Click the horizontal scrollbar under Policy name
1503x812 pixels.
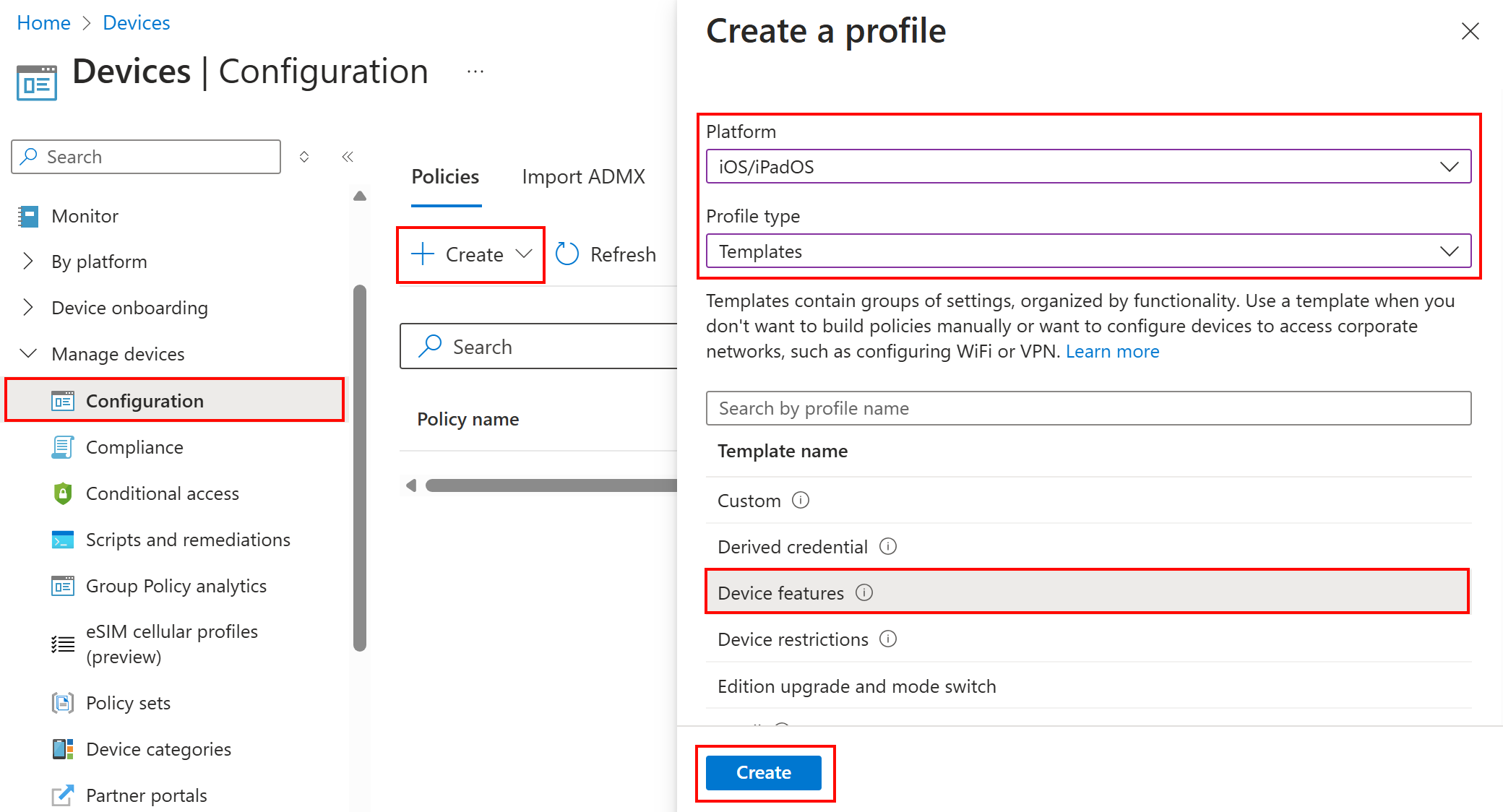point(551,485)
